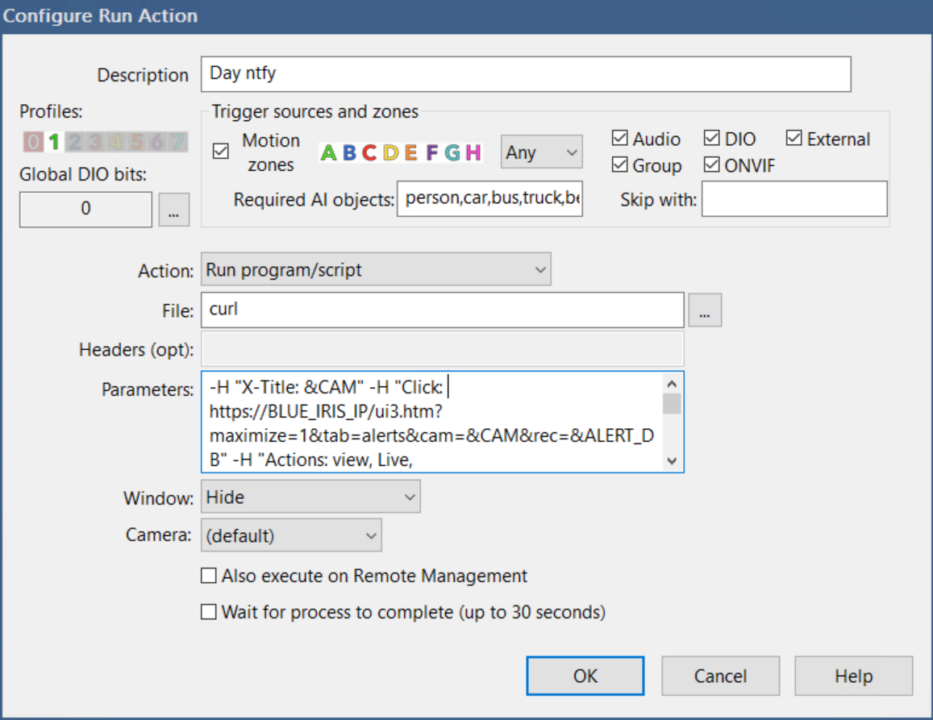Select the green profile 1 icon
Viewport: 933px width, 720px height.
coord(55,142)
